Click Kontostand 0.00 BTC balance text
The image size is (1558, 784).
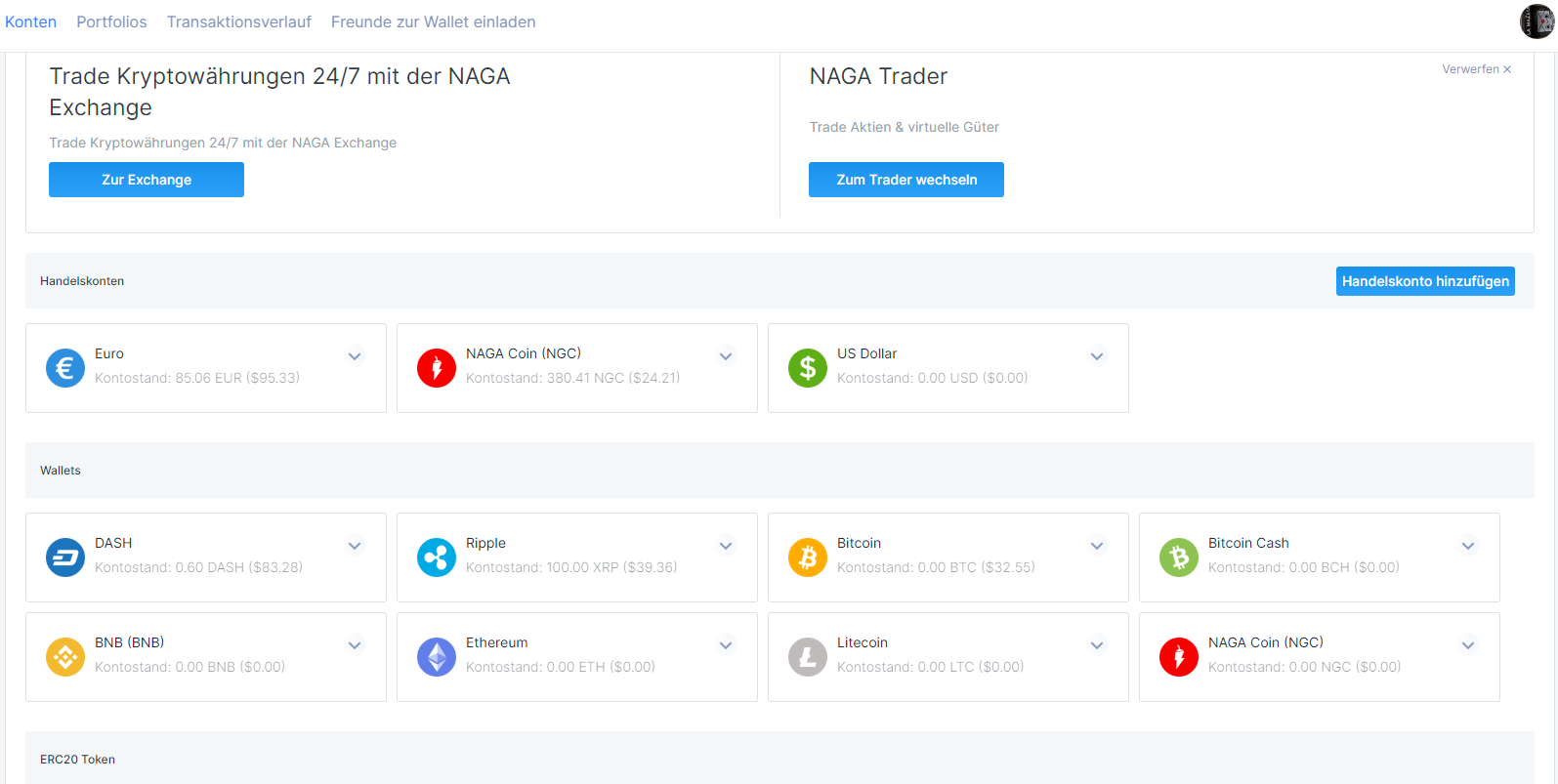pos(936,567)
